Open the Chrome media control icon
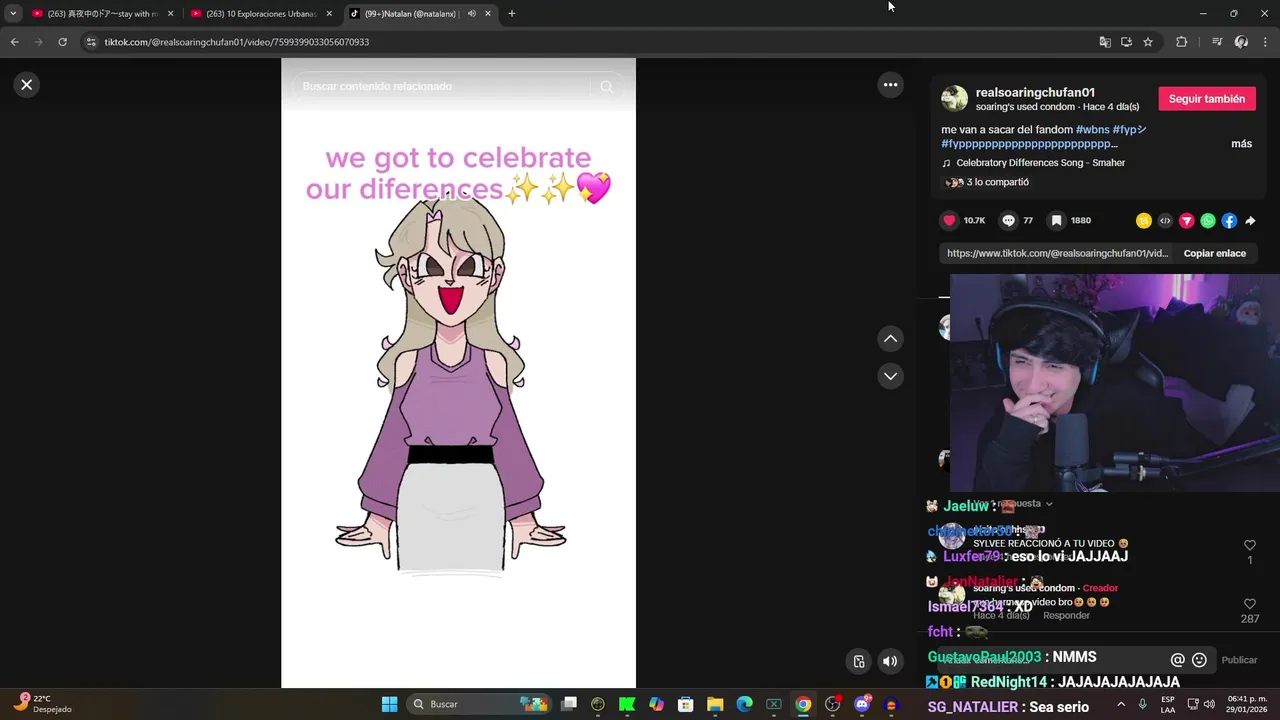The height and width of the screenshot is (720, 1280). (1217, 42)
